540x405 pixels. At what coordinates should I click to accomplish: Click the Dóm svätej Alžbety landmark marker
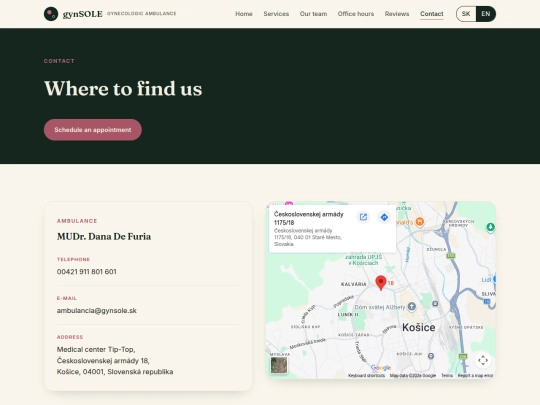[x=412, y=306]
